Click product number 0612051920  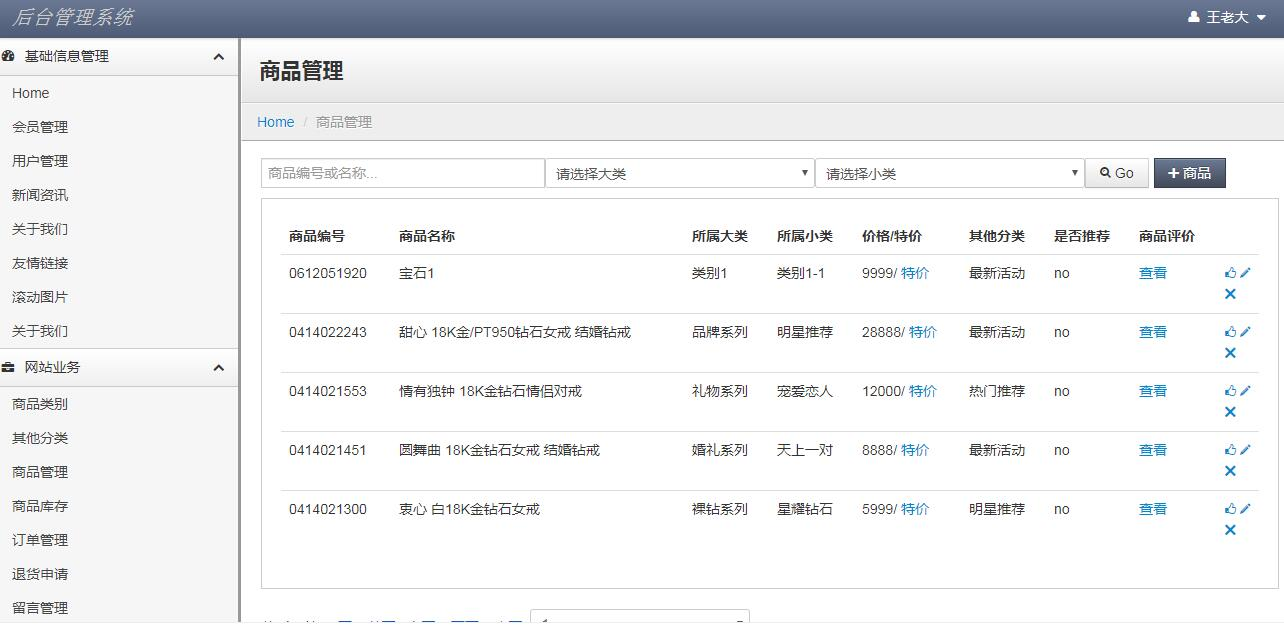(328, 273)
